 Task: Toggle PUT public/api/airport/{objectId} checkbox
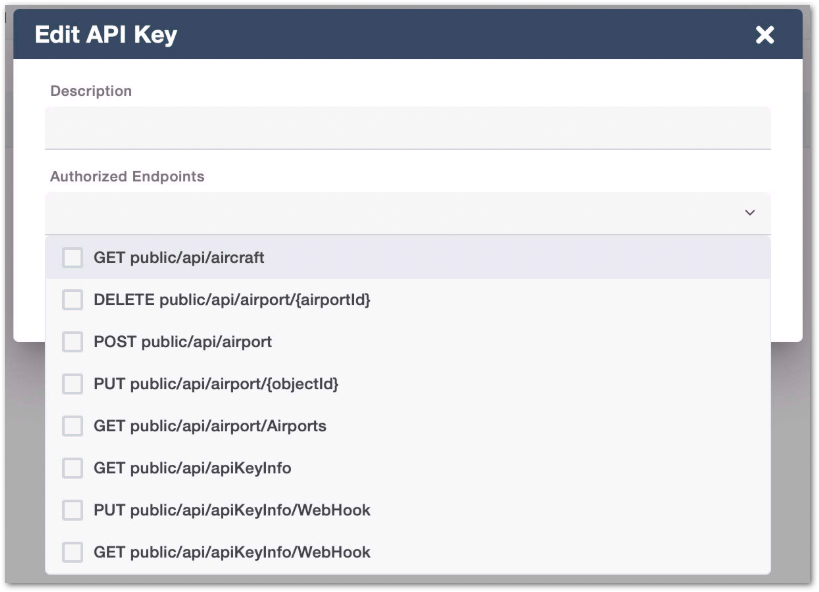(x=73, y=384)
